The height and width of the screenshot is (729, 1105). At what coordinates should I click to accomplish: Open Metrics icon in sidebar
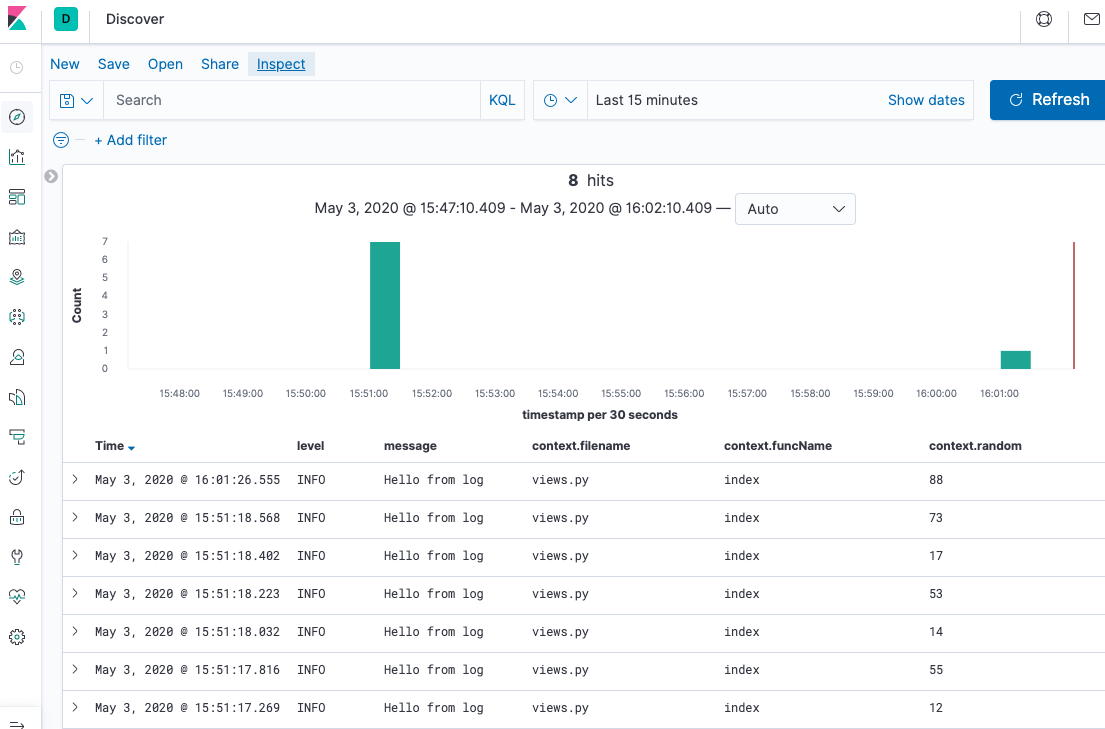pyautogui.click(x=17, y=357)
